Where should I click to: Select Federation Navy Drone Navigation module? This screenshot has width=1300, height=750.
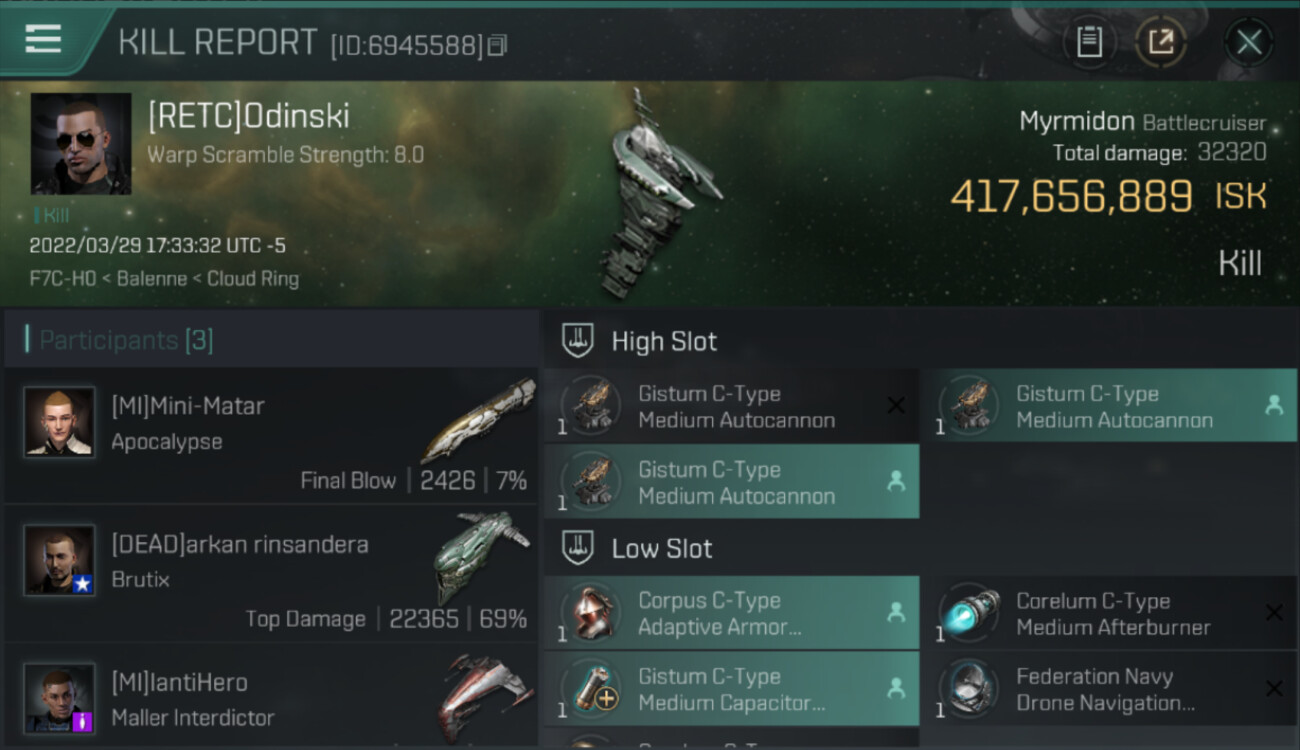(x=1108, y=689)
